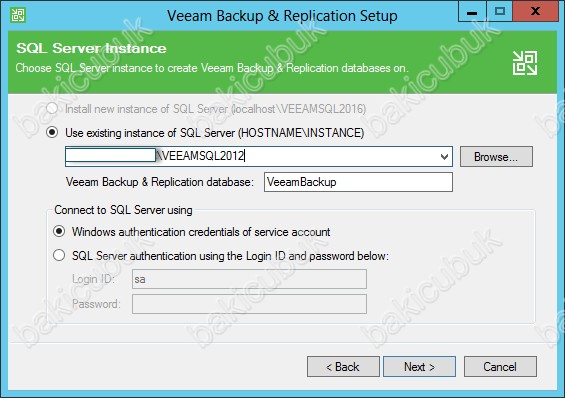Go to the previous step with Back
The width and height of the screenshot is (565, 398).
[343, 367]
